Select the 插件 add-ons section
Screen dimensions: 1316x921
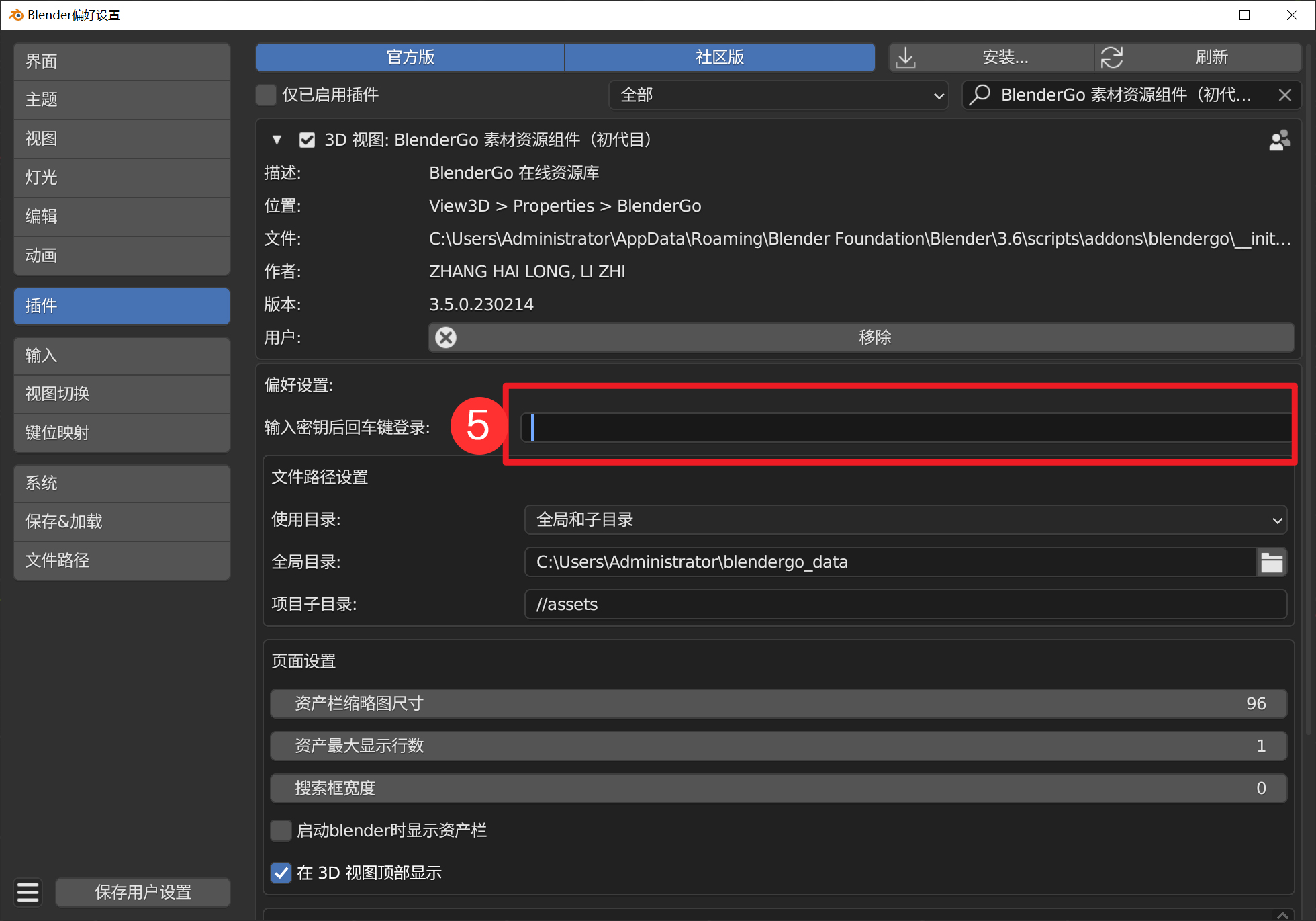point(122,306)
